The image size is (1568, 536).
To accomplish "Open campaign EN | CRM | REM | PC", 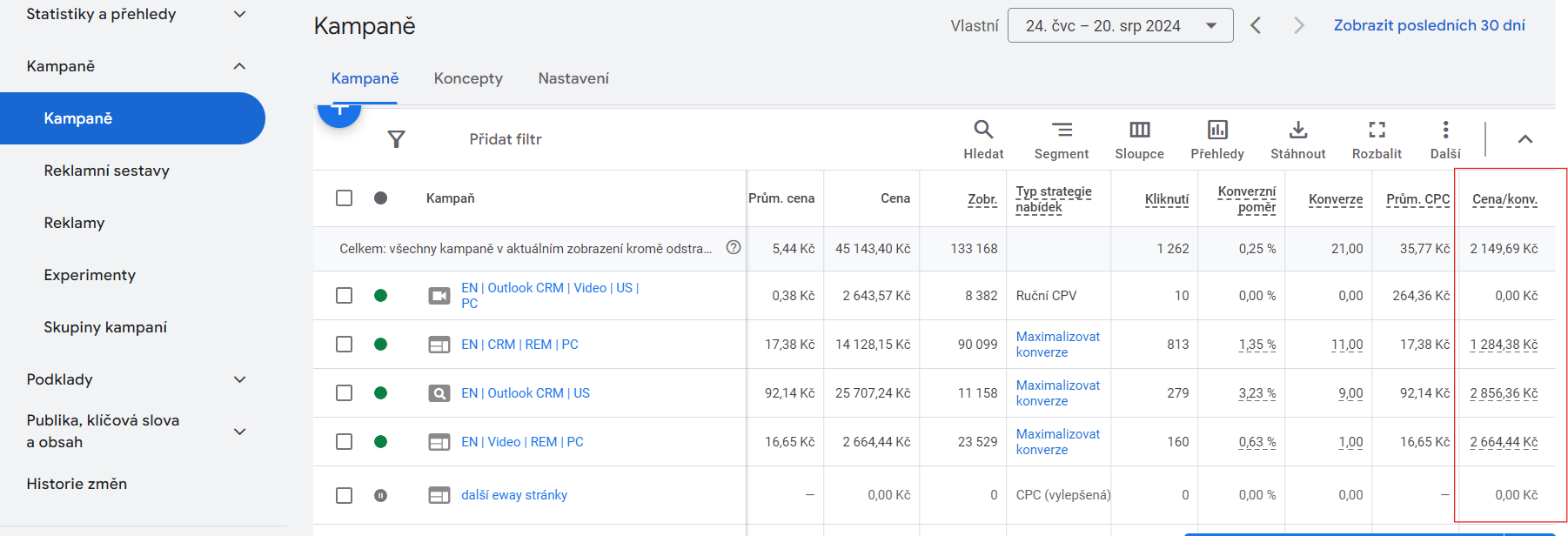I will coord(519,345).
